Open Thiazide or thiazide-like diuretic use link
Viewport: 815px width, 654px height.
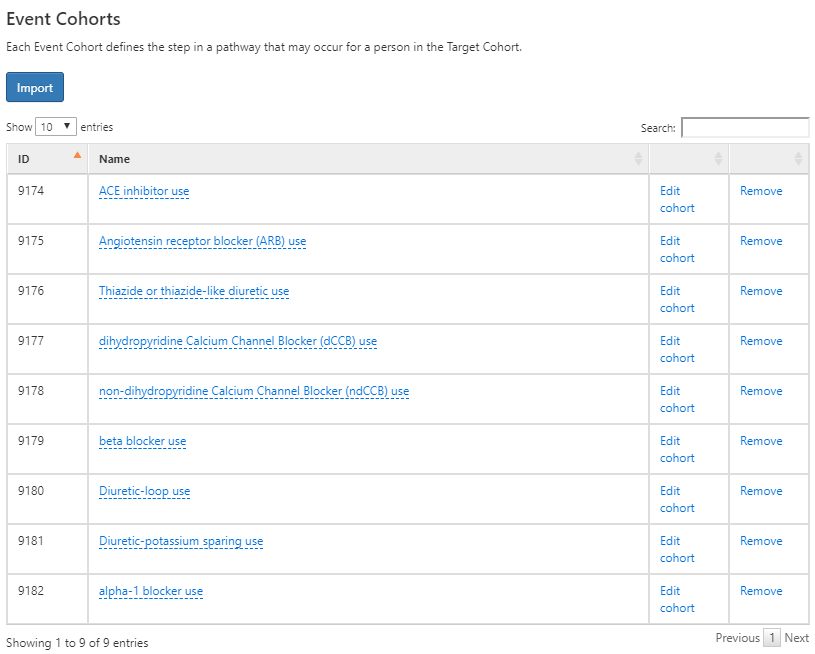tap(194, 291)
